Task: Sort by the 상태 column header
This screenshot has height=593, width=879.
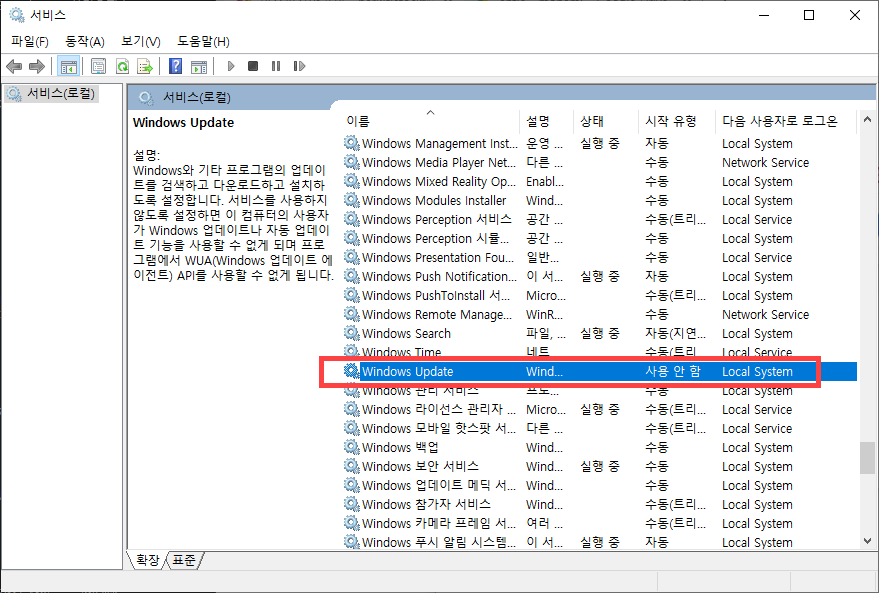Action: [605, 121]
